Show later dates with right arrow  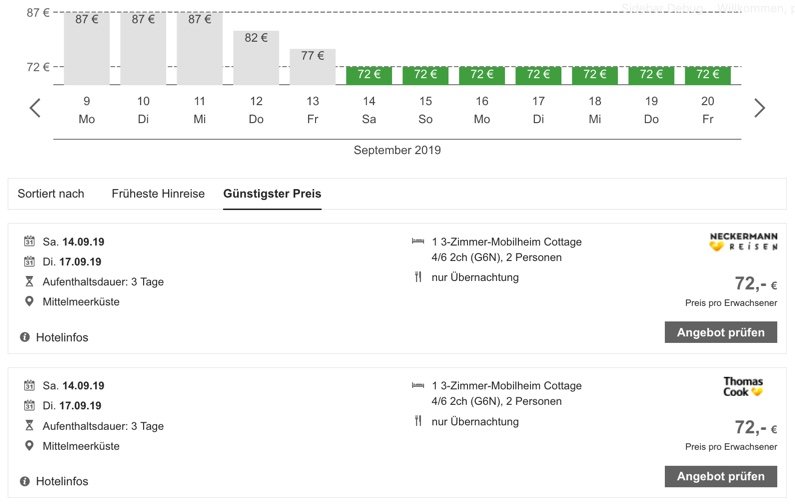tap(759, 108)
